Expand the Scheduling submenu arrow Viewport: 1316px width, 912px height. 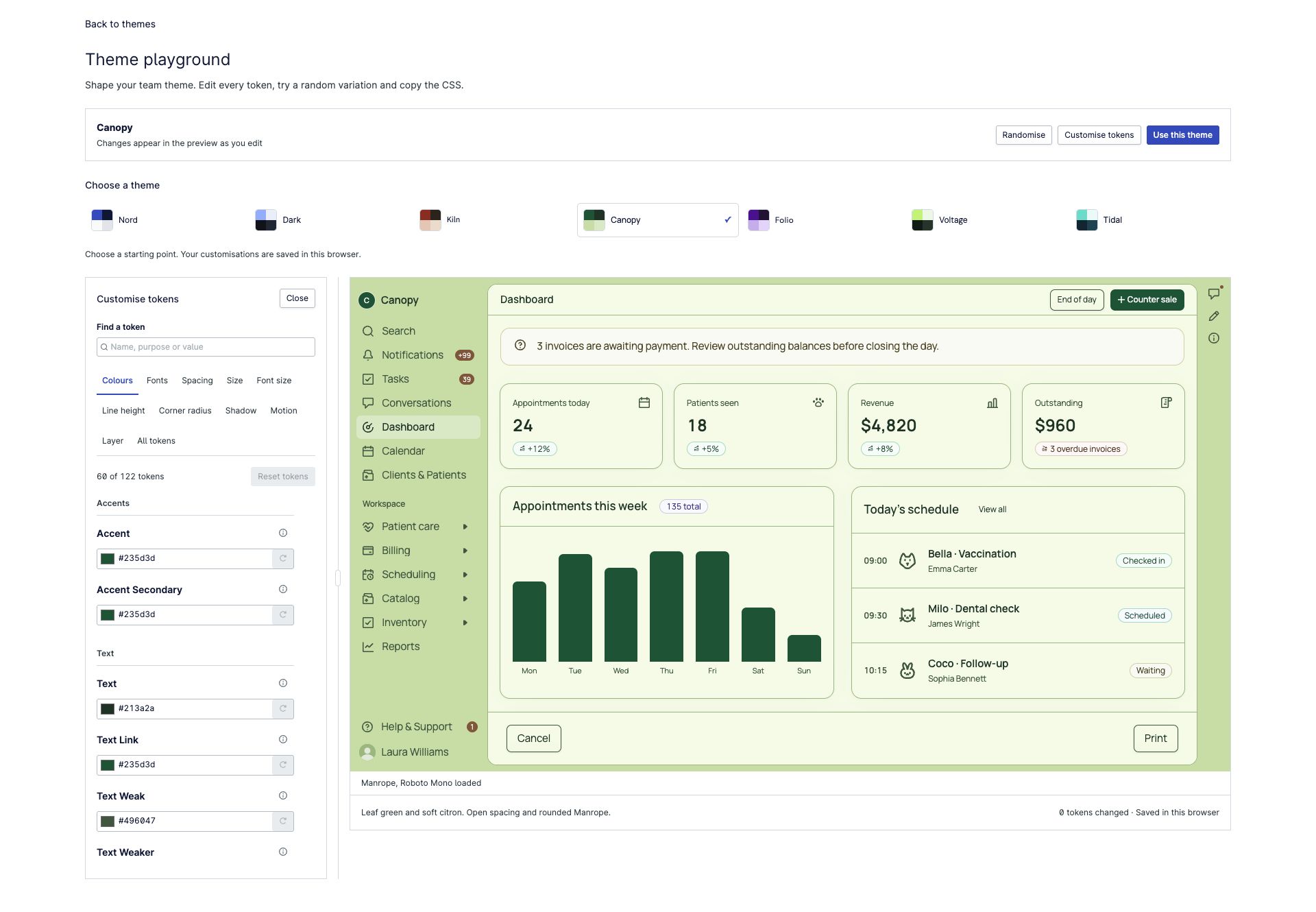(x=465, y=575)
